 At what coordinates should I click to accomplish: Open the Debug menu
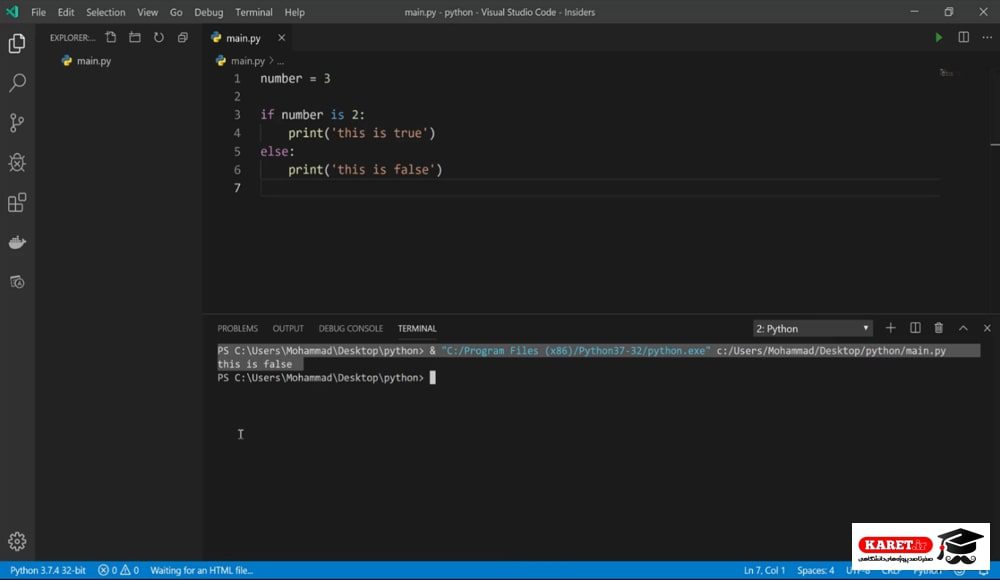[209, 12]
